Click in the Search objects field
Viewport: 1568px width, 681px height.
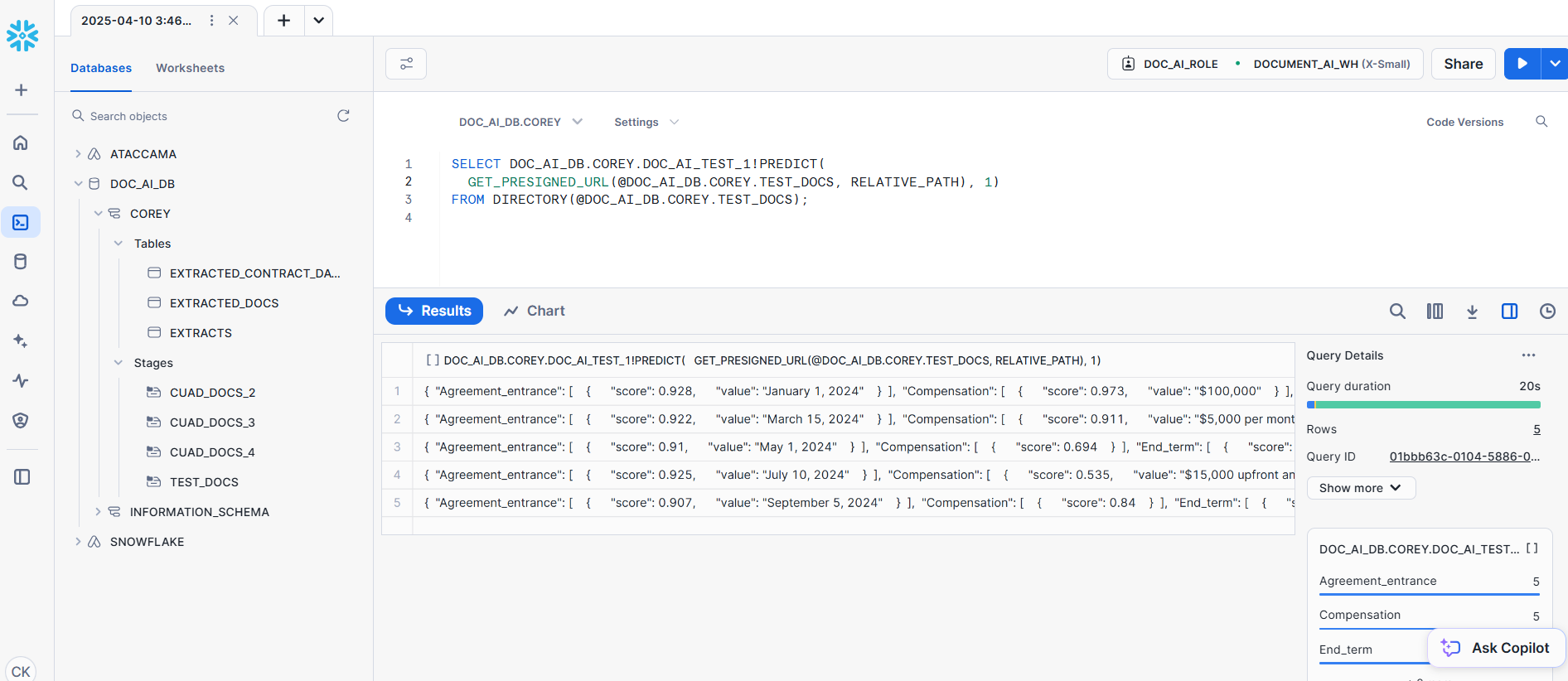tap(201, 116)
